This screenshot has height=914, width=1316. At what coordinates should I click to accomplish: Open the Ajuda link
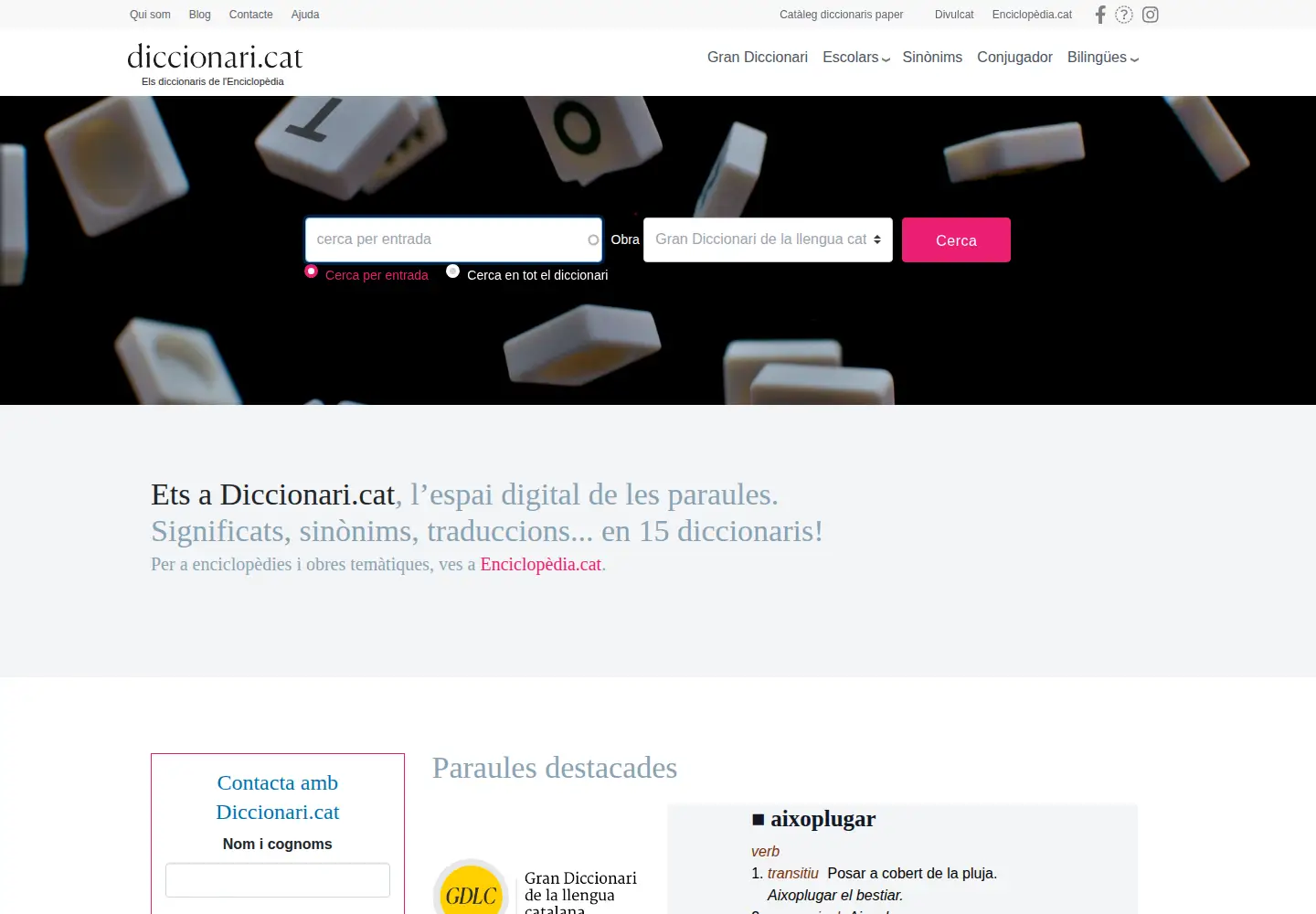pos(305,15)
